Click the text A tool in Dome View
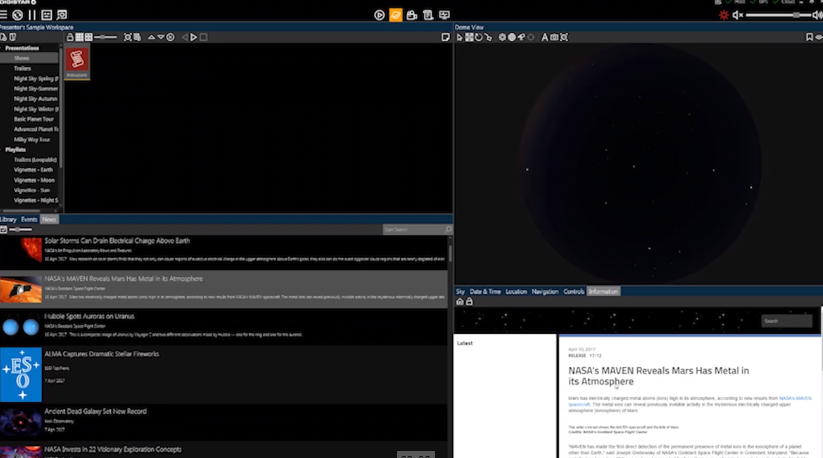This screenshot has height=458, width=823. (544, 37)
